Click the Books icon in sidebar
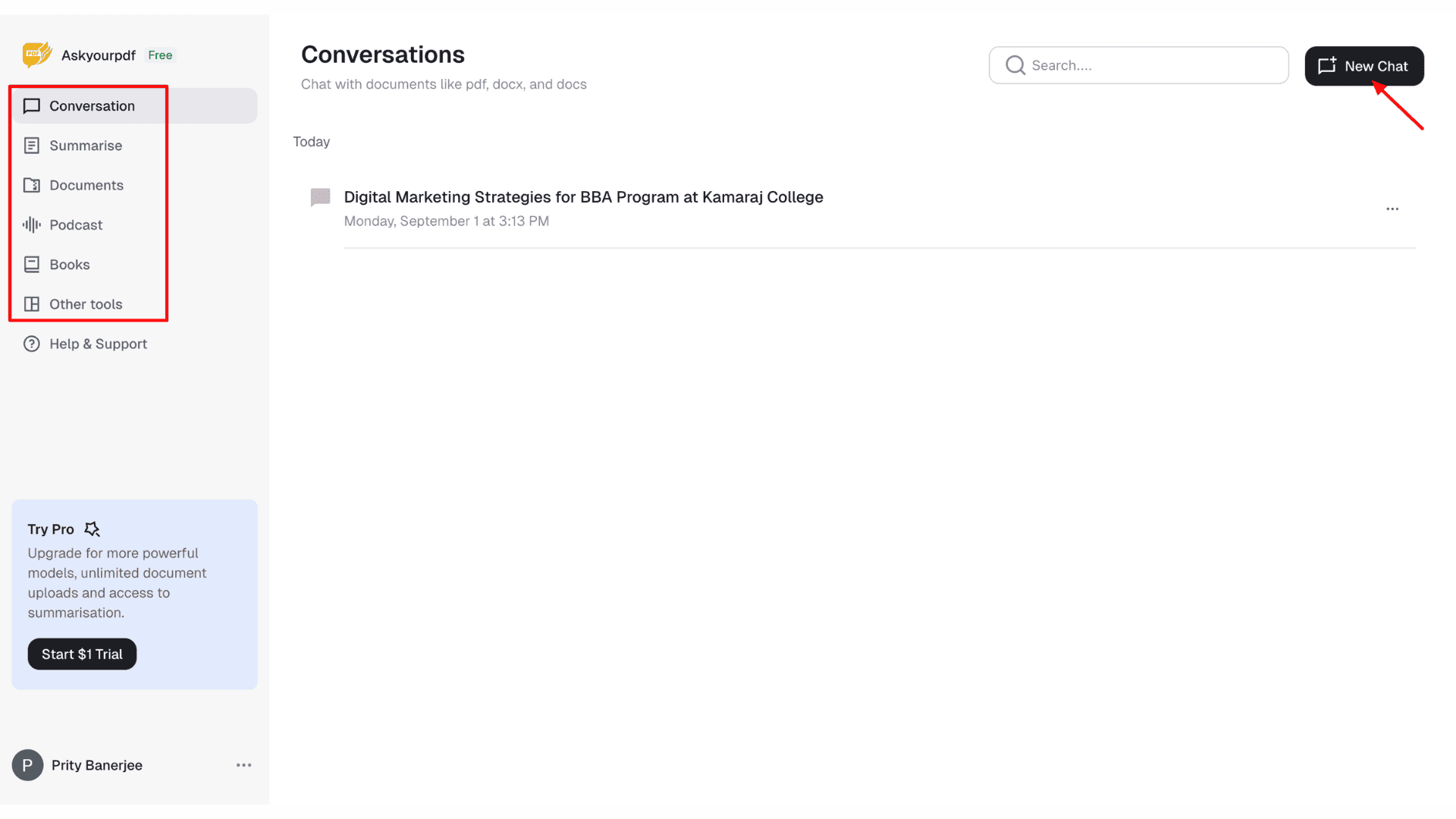This screenshot has width=1456, height=819. click(x=31, y=265)
